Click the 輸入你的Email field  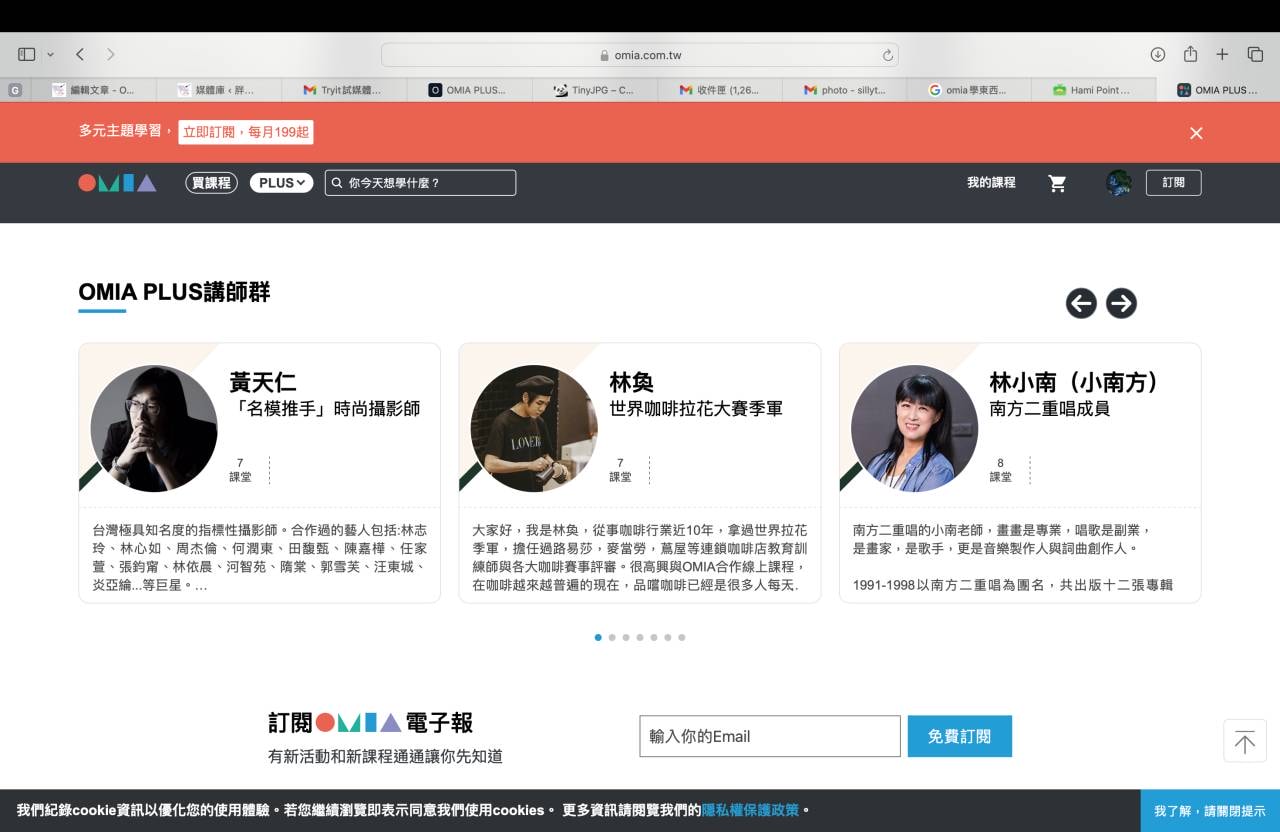(x=770, y=736)
